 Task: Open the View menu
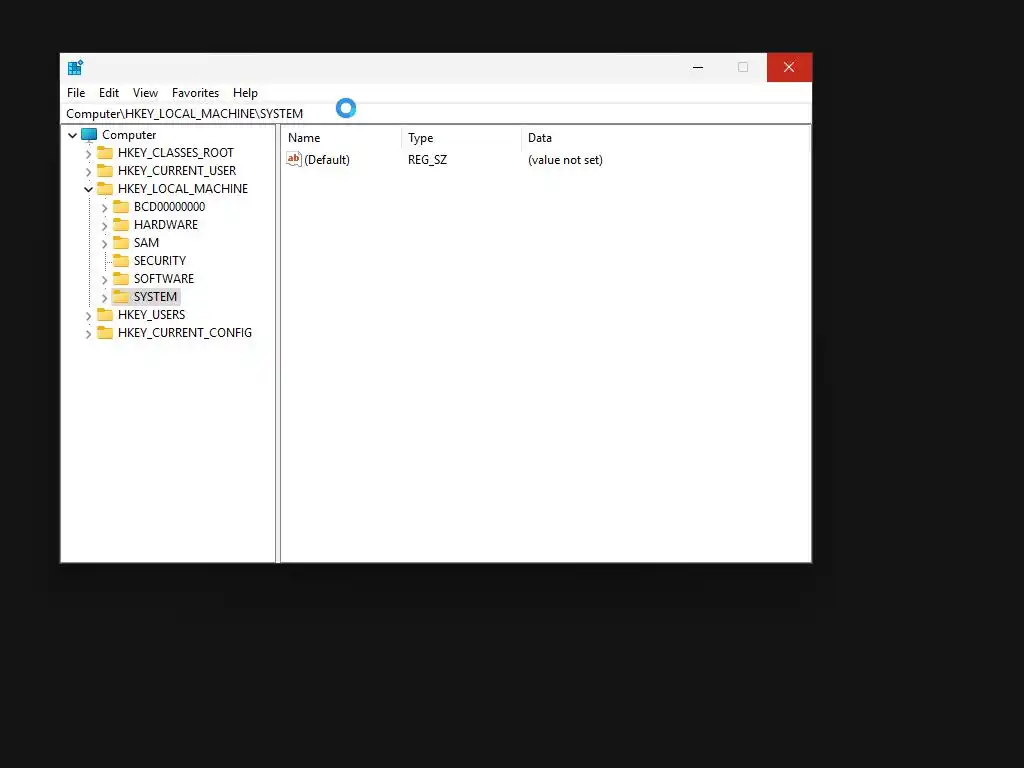coord(145,93)
